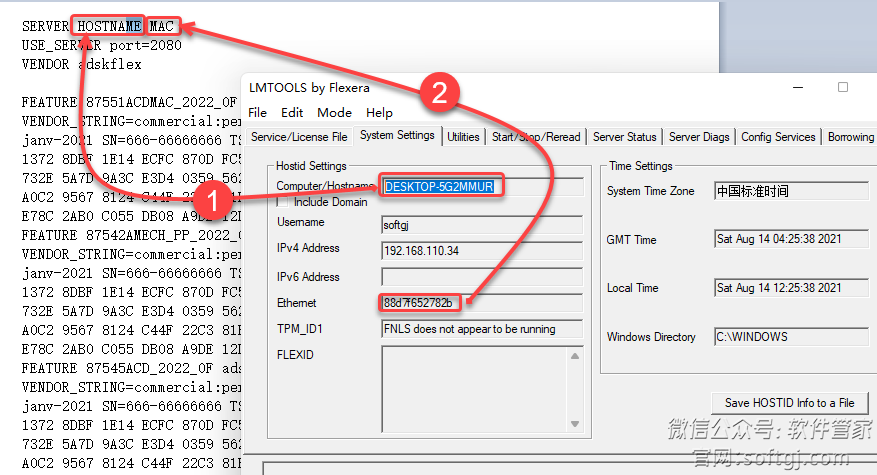Open the Help menu

click(379, 112)
